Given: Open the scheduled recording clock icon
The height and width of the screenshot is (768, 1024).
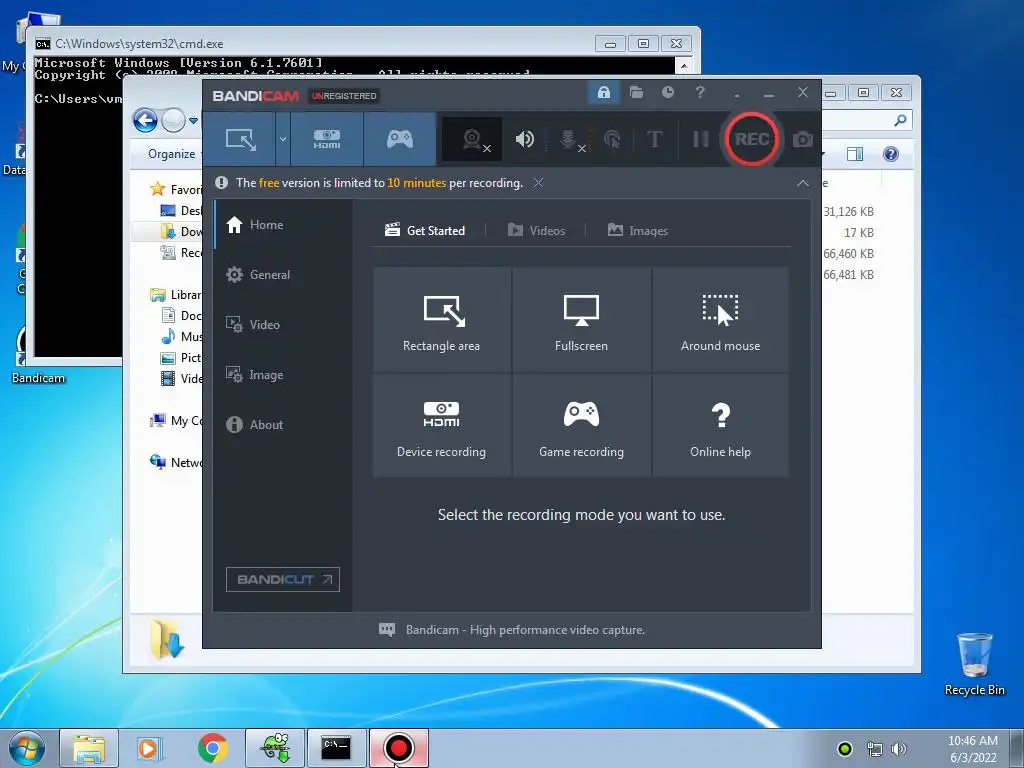Looking at the screenshot, I should coord(667,92).
